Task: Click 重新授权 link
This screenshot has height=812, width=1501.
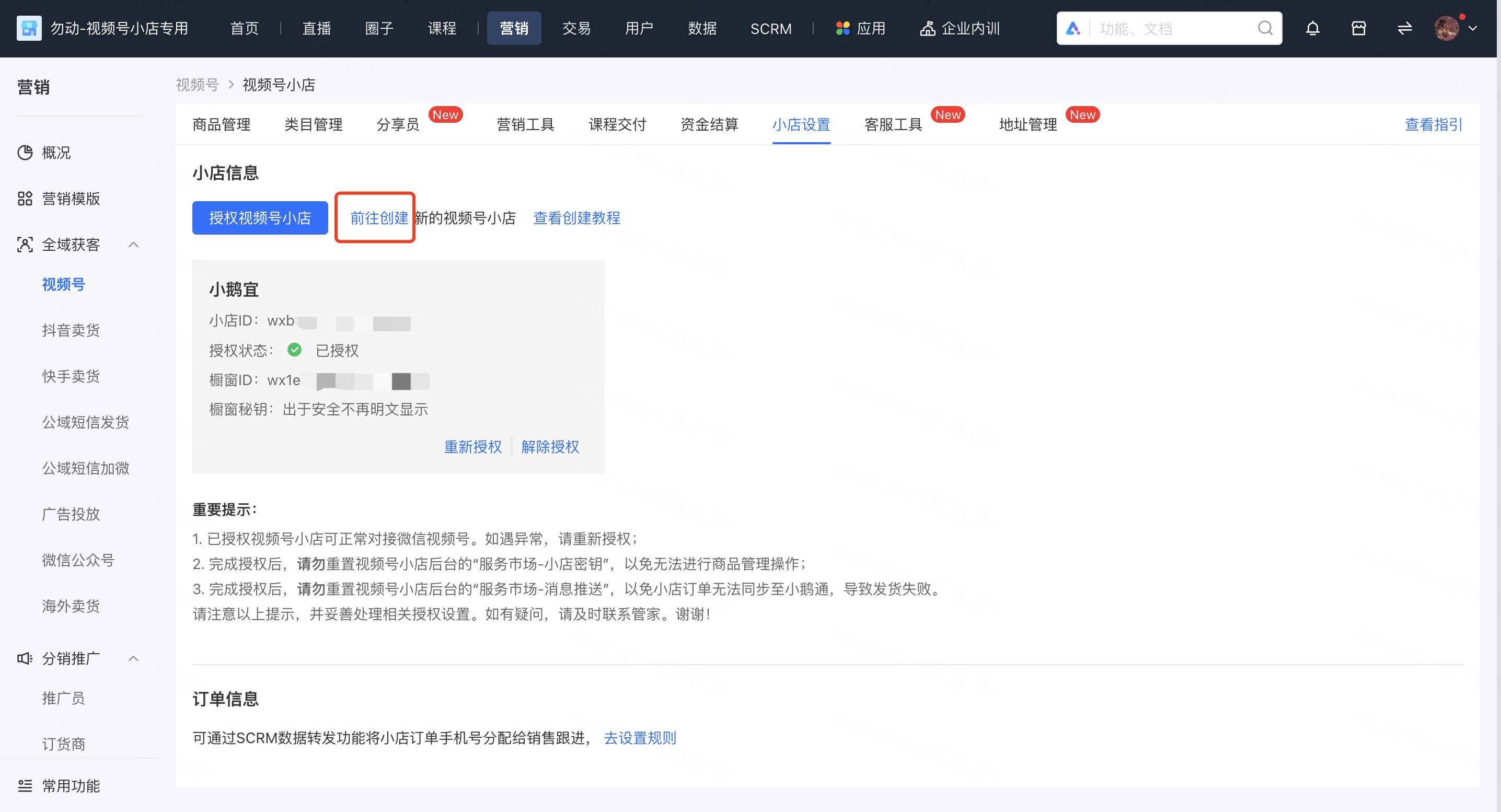Action: pos(473,447)
